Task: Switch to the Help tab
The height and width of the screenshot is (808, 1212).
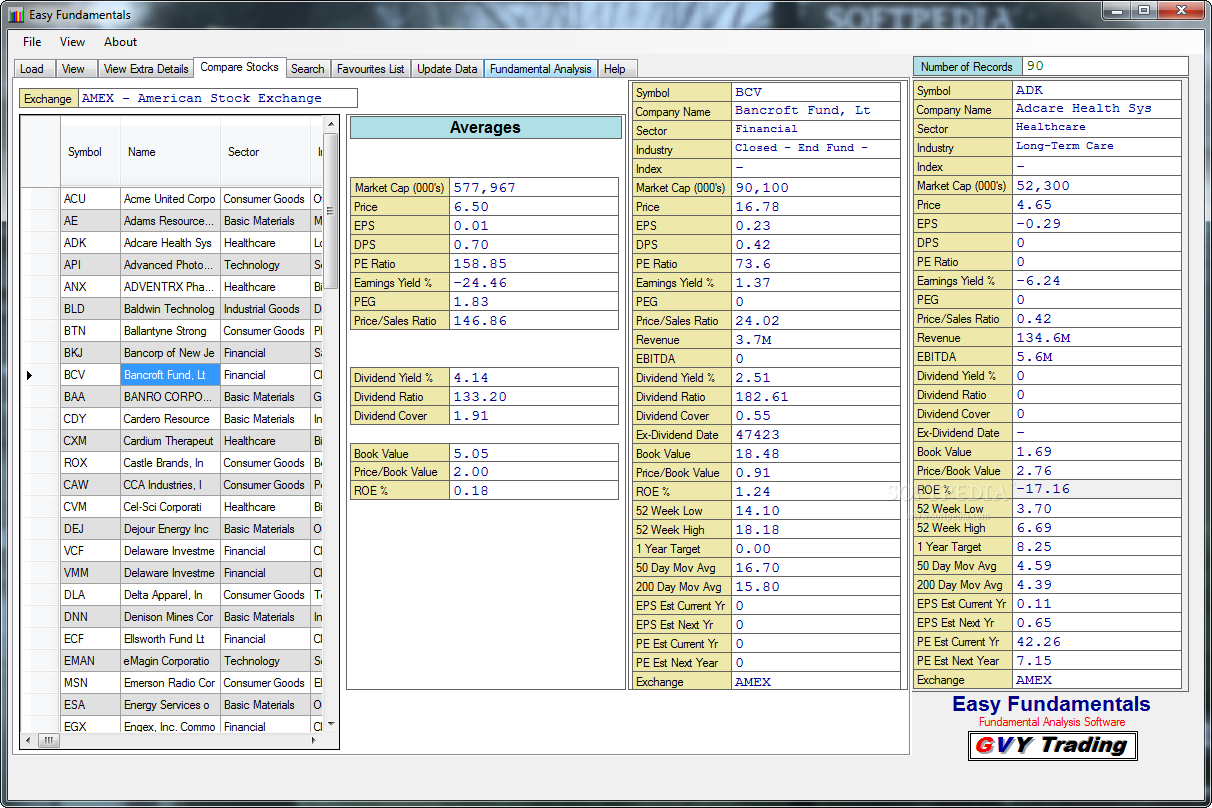Action: [x=615, y=69]
